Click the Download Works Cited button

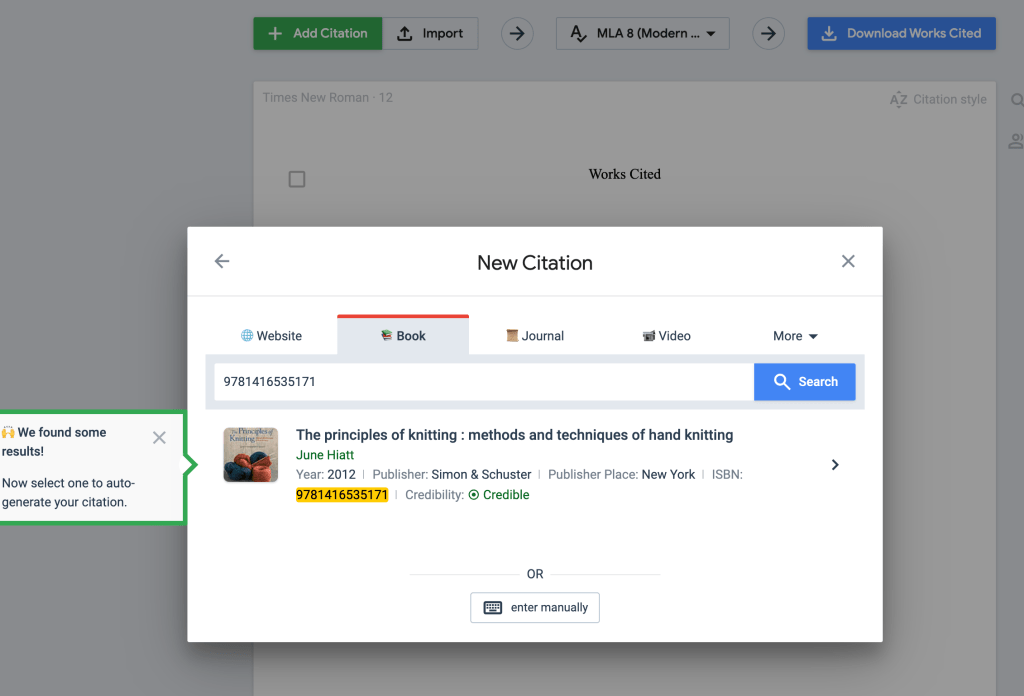(x=901, y=33)
